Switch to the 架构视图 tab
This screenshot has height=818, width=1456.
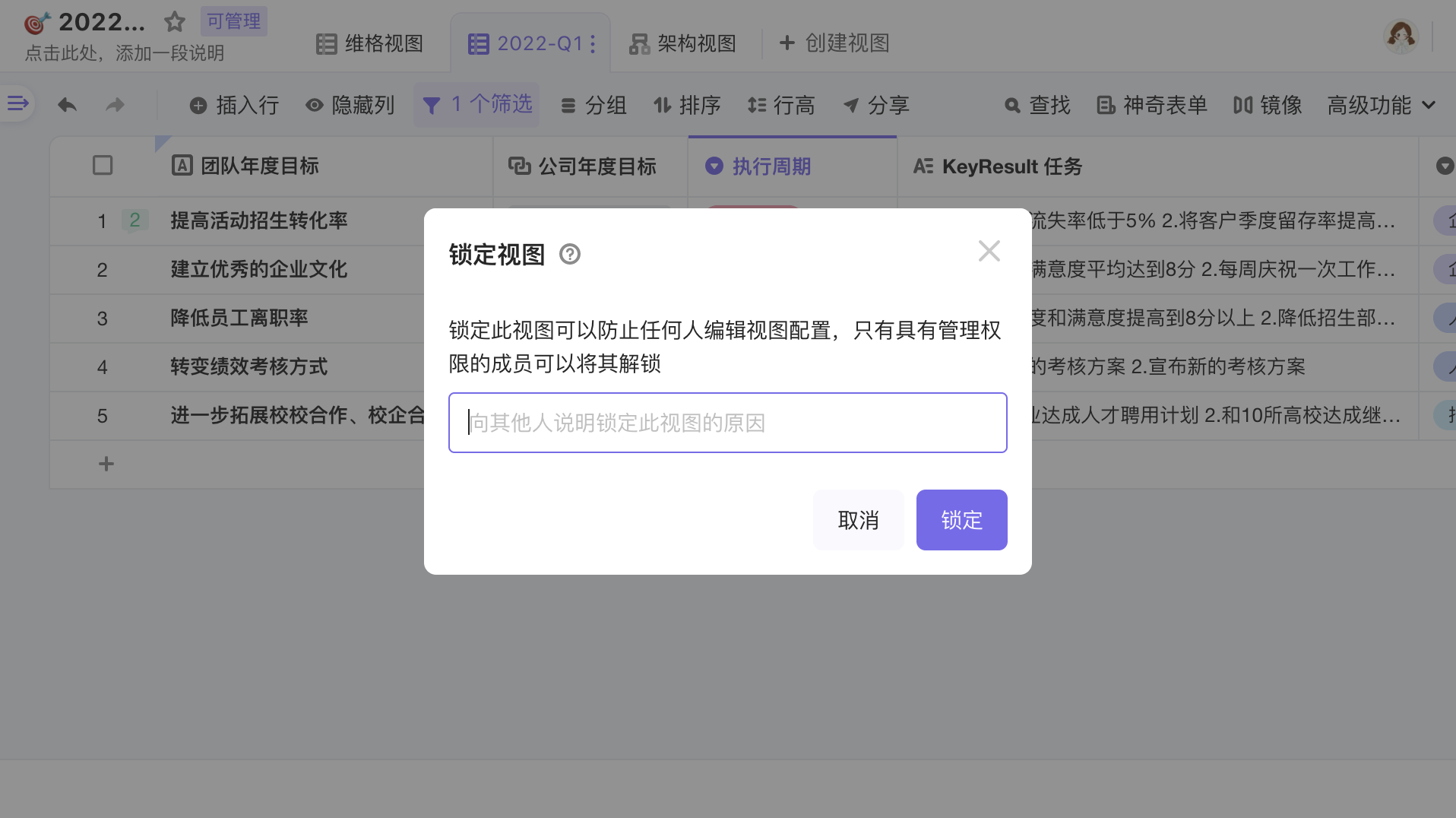[682, 44]
